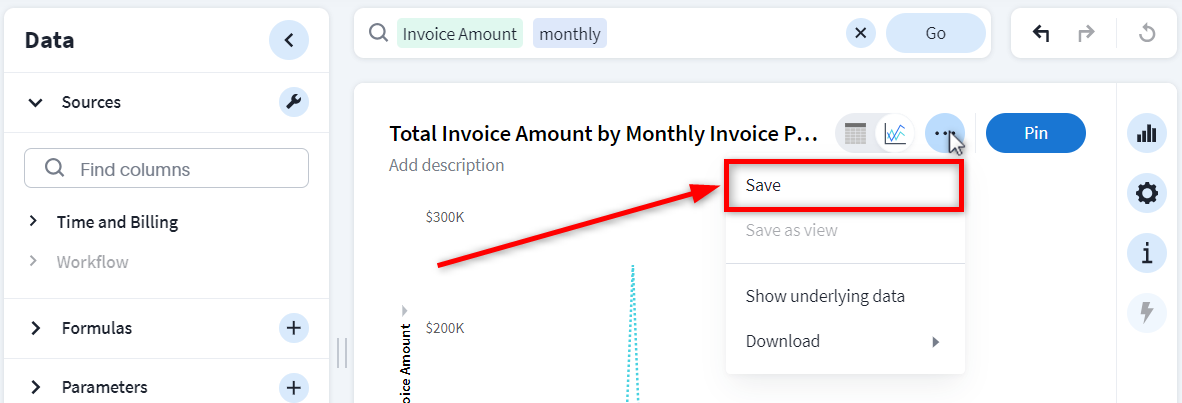This screenshot has width=1182, height=403.
Task: Expand the Formulas section
Action: (36, 328)
